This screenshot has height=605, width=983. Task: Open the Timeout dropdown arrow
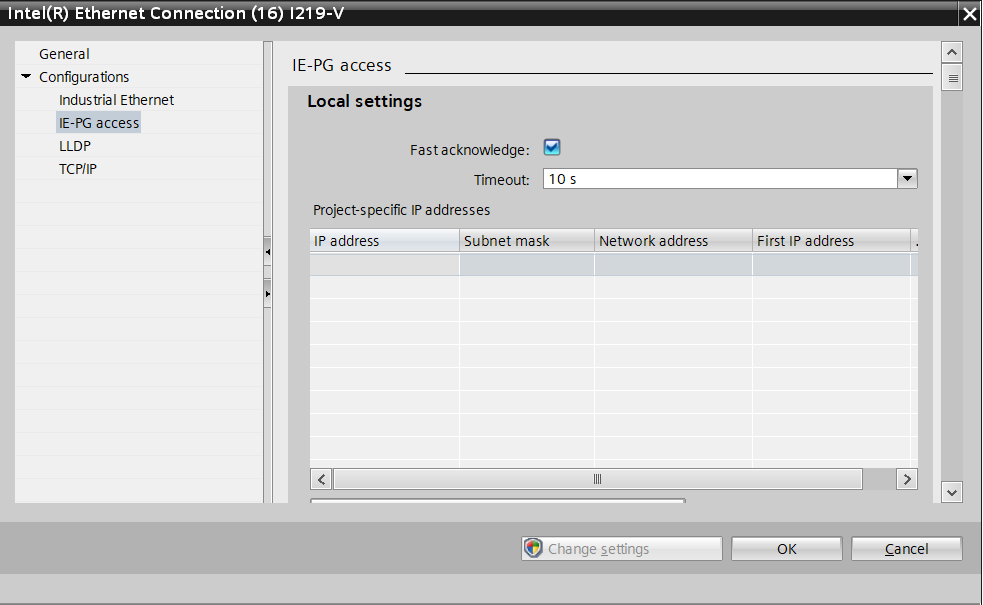pyautogui.click(x=907, y=179)
